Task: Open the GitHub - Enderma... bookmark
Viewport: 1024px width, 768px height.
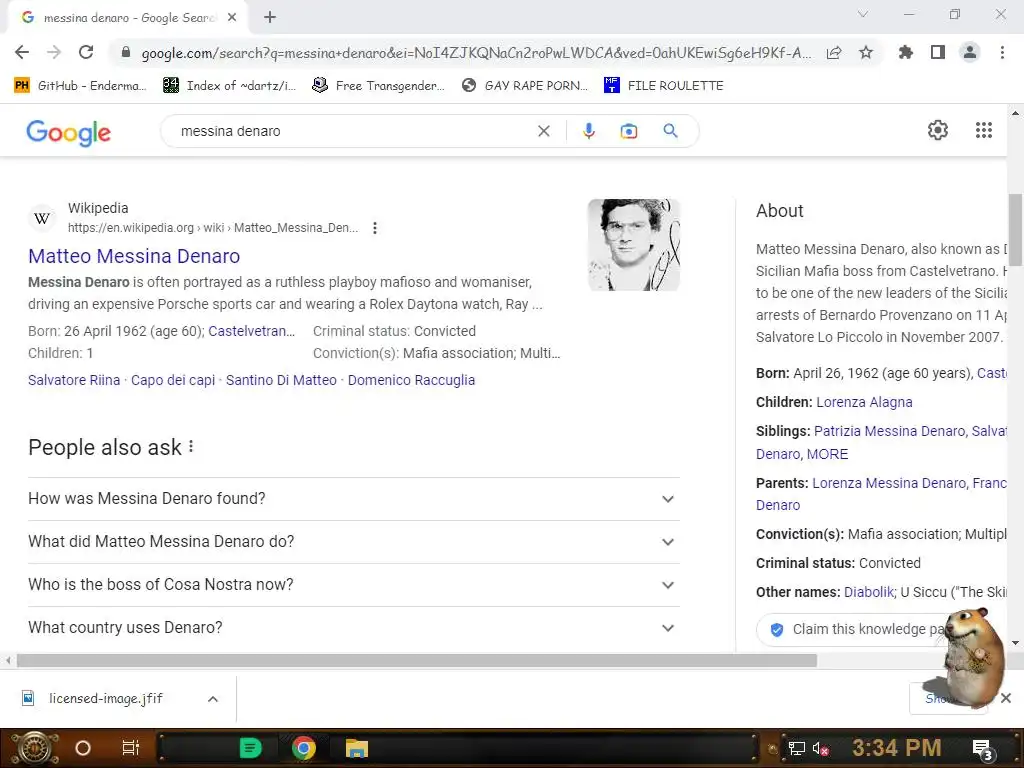Action: 80,86
